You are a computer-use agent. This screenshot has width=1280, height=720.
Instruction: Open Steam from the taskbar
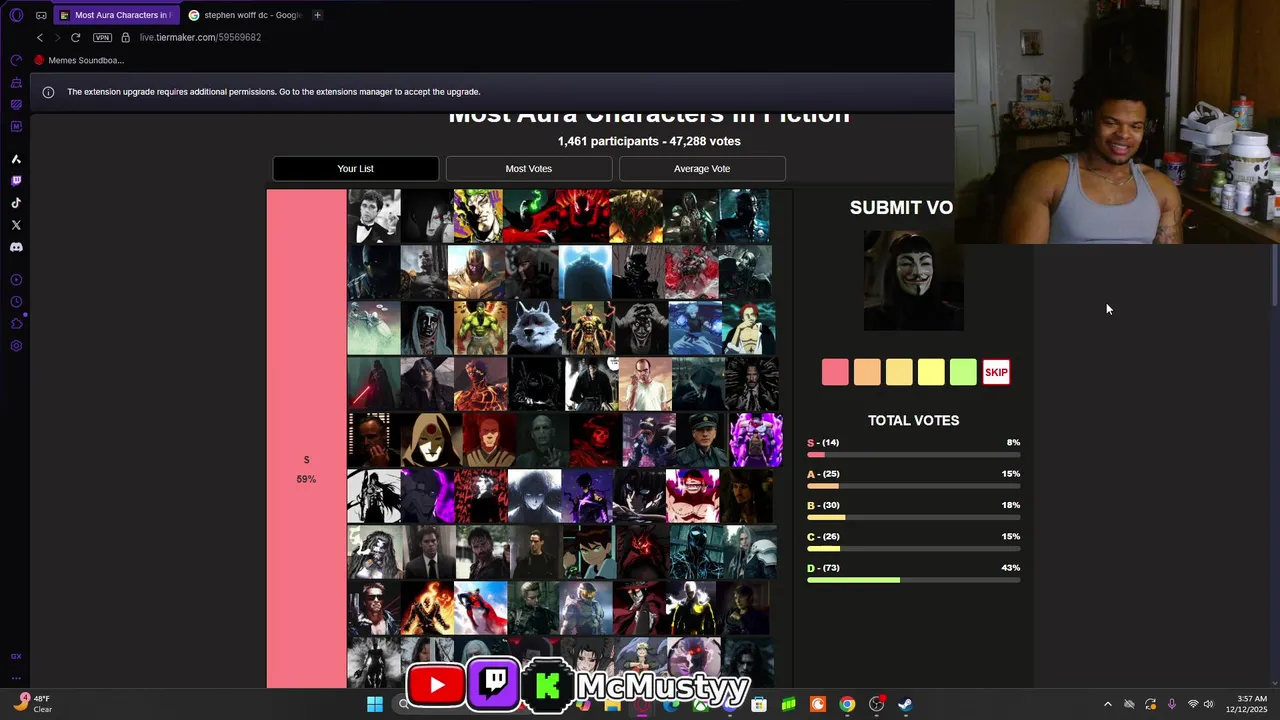click(x=905, y=704)
